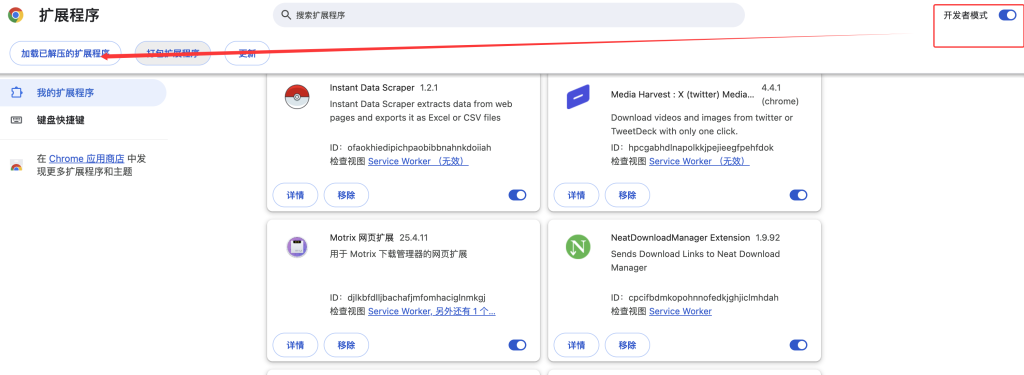The width and height of the screenshot is (1024, 375).
Task: Disable NeatDownloadManager Extension toggle
Action: pos(798,345)
